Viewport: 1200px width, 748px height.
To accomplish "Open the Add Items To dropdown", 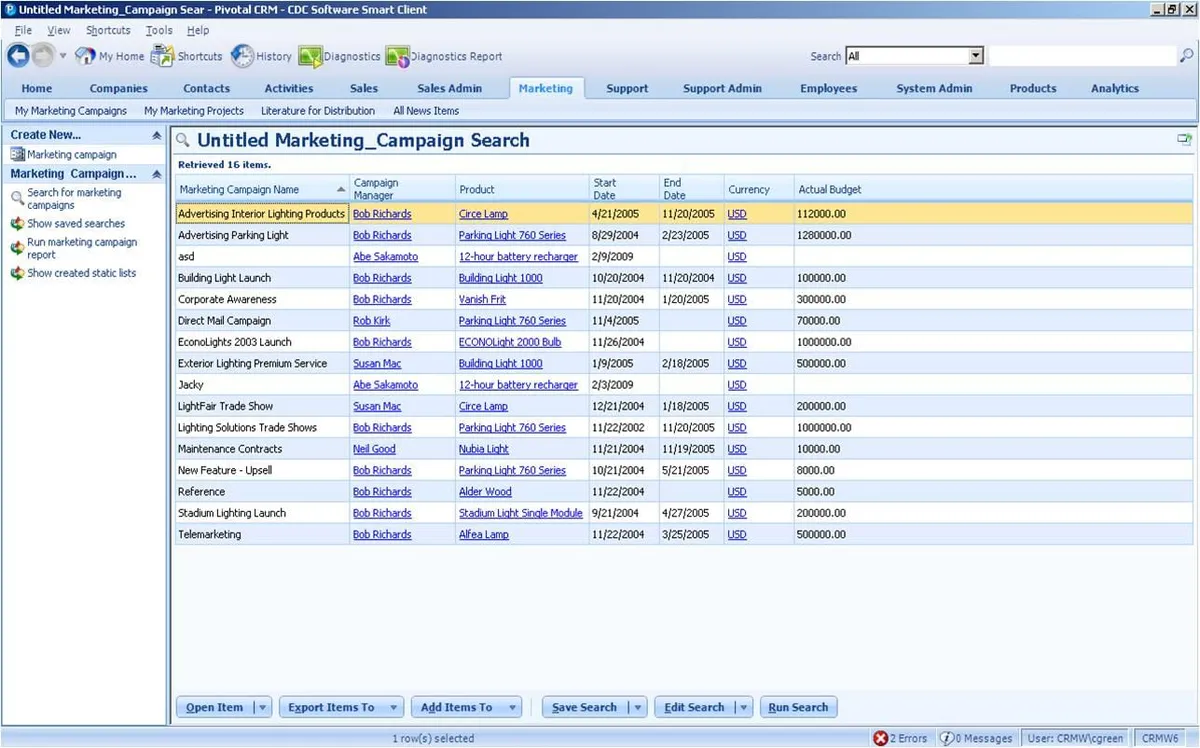I will [512, 707].
